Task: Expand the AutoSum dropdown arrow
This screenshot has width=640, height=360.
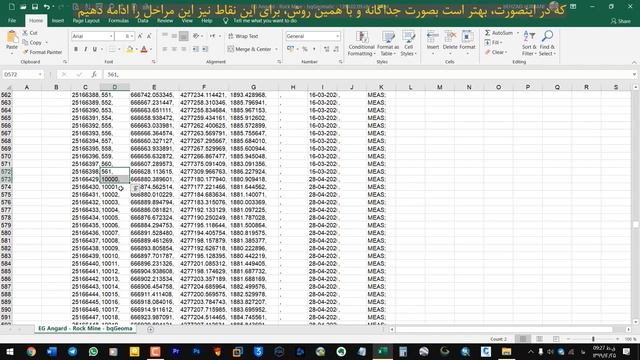Action: click(518, 33)
